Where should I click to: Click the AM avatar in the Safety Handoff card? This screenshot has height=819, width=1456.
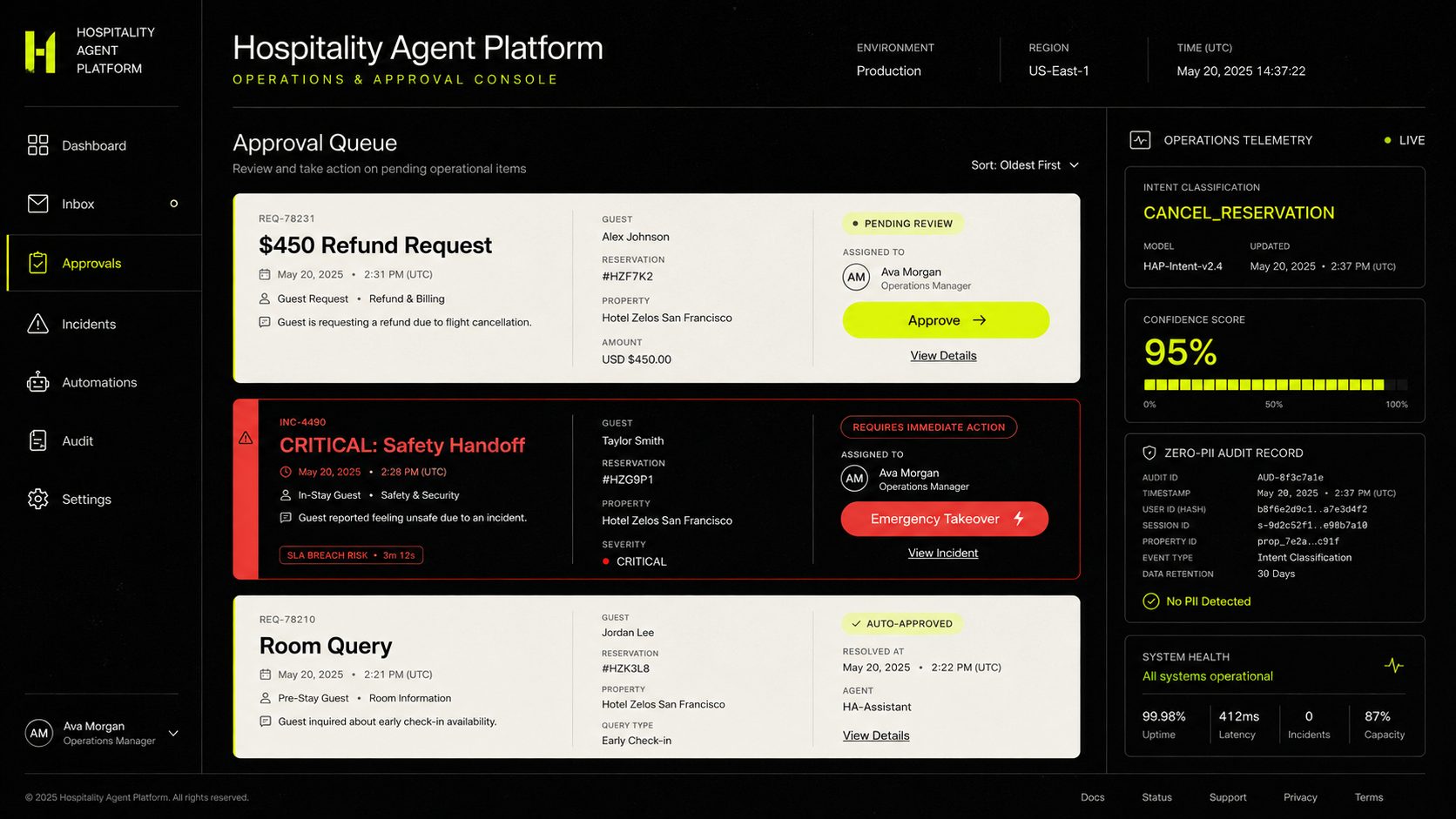pyautogui.click(x=855, y=479)
